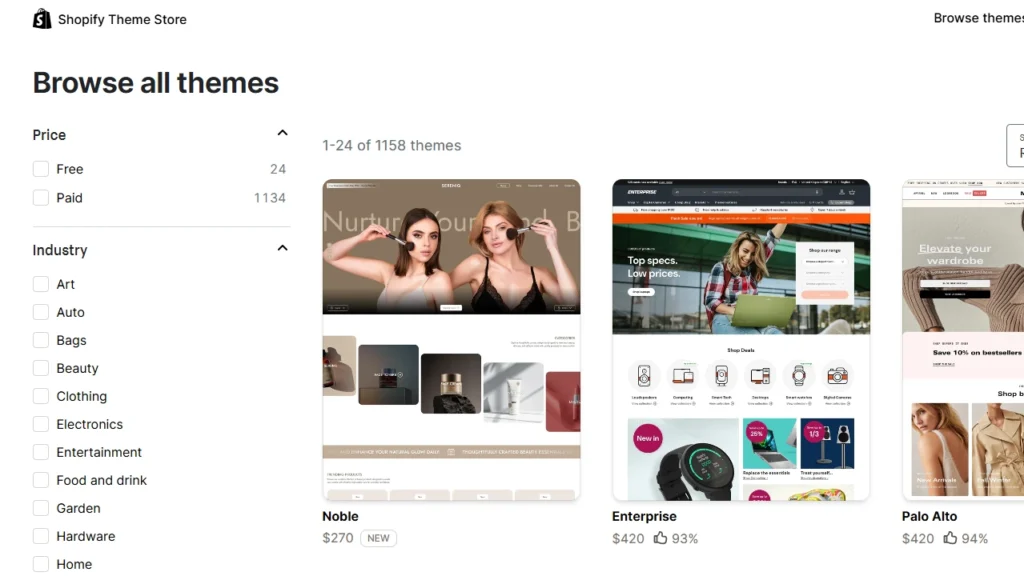Check the Hardware industry filter

tap(40, 536)
